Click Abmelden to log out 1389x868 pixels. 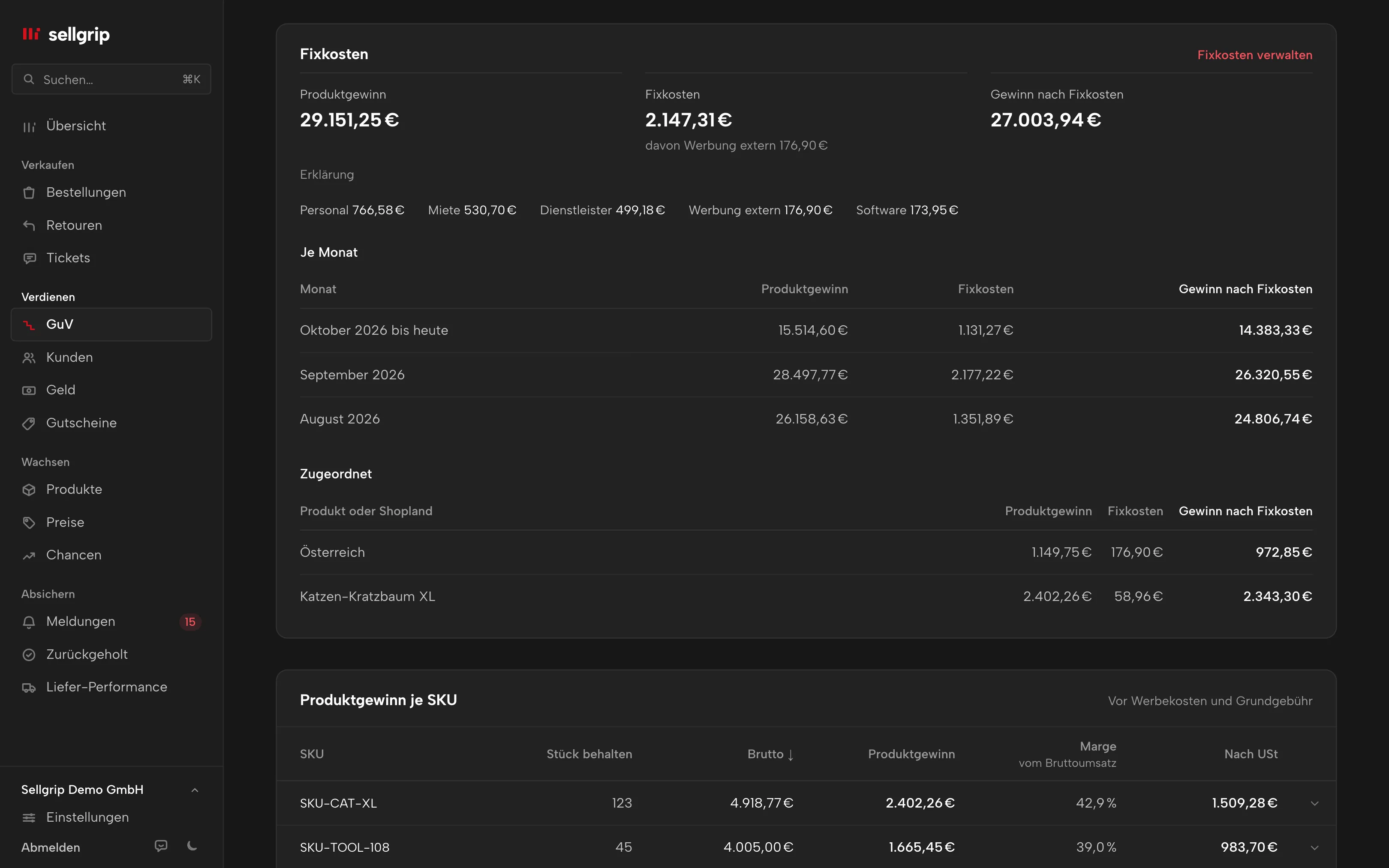[x=51, y=847]
